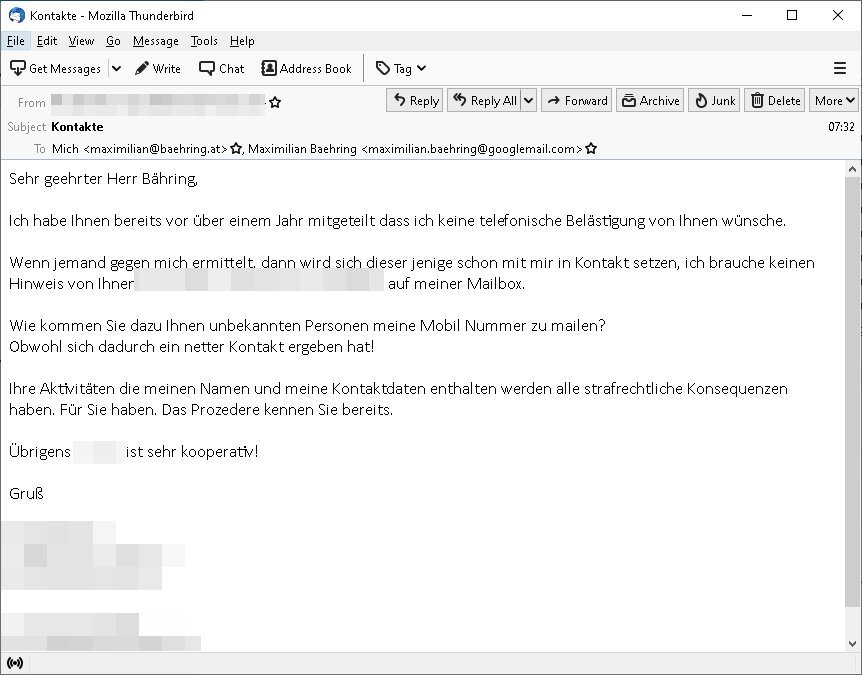This screenshot has height=675, width=862.
Task: Expand the Reply All dropdown arrow
Action: [528, 101]
